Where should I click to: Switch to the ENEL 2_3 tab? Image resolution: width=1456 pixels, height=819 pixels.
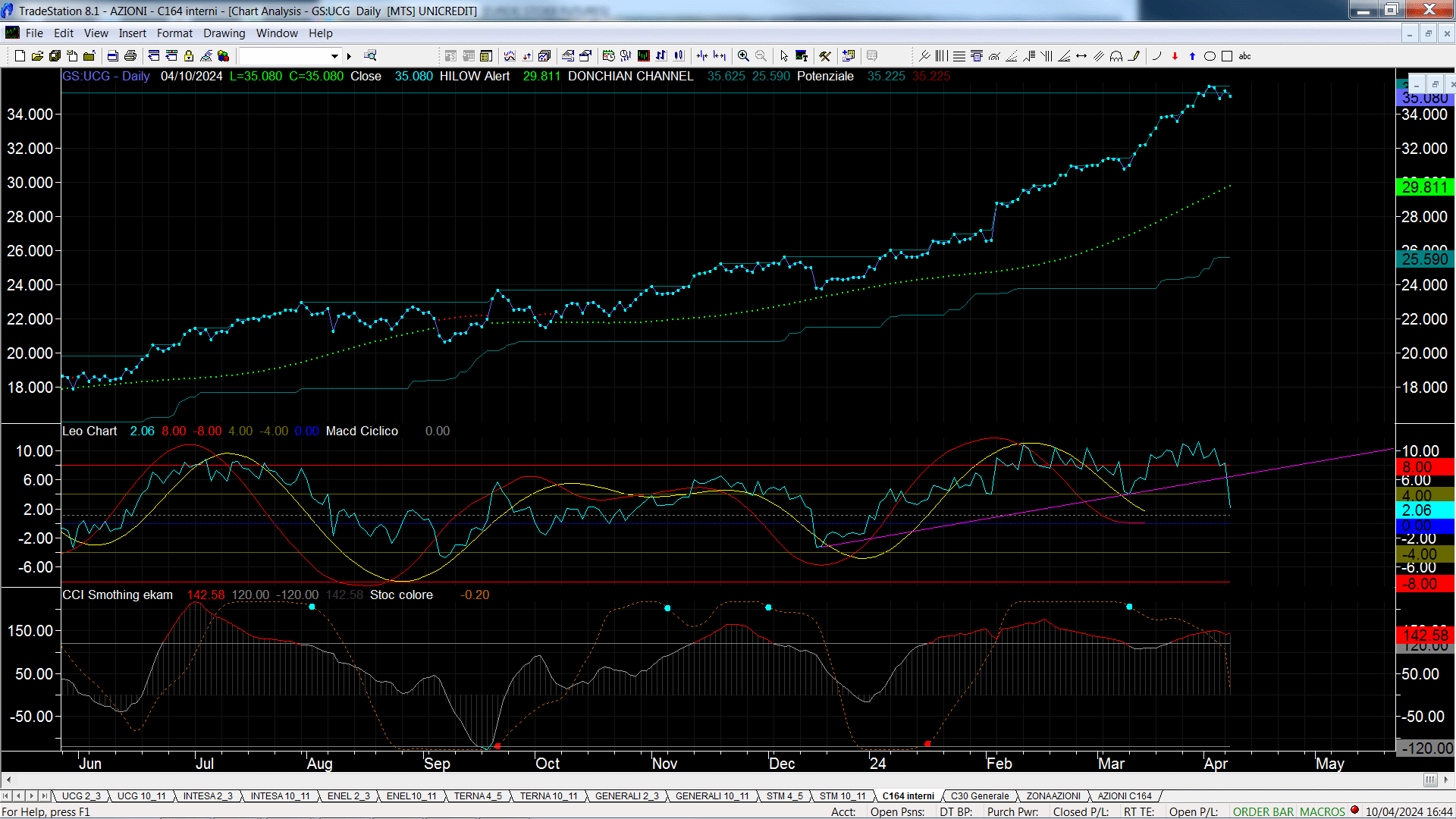(x=349, y=795)
